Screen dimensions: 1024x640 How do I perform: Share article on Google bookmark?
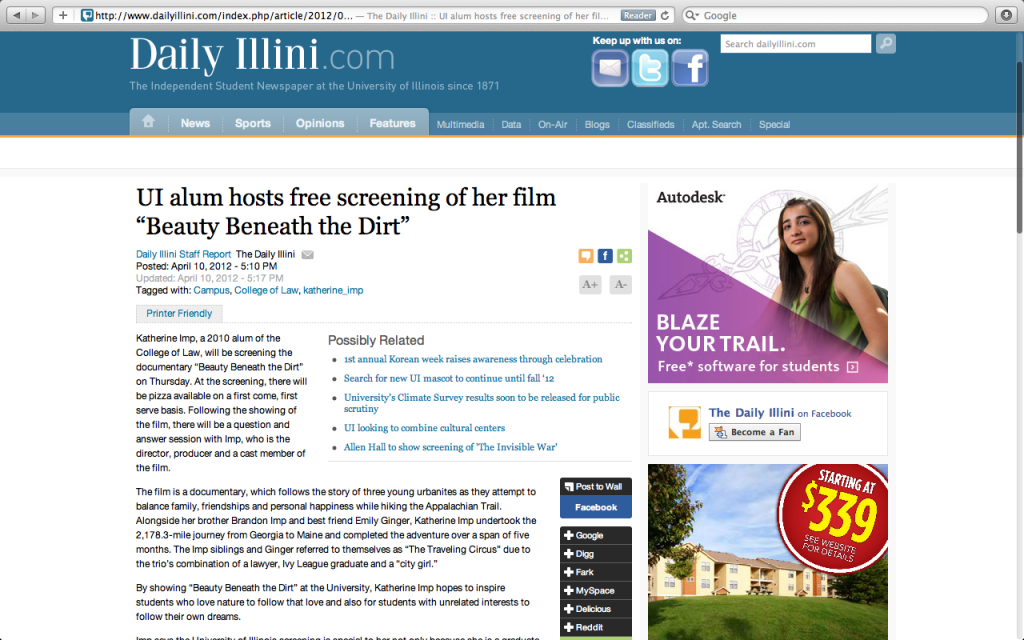point(596,536)
